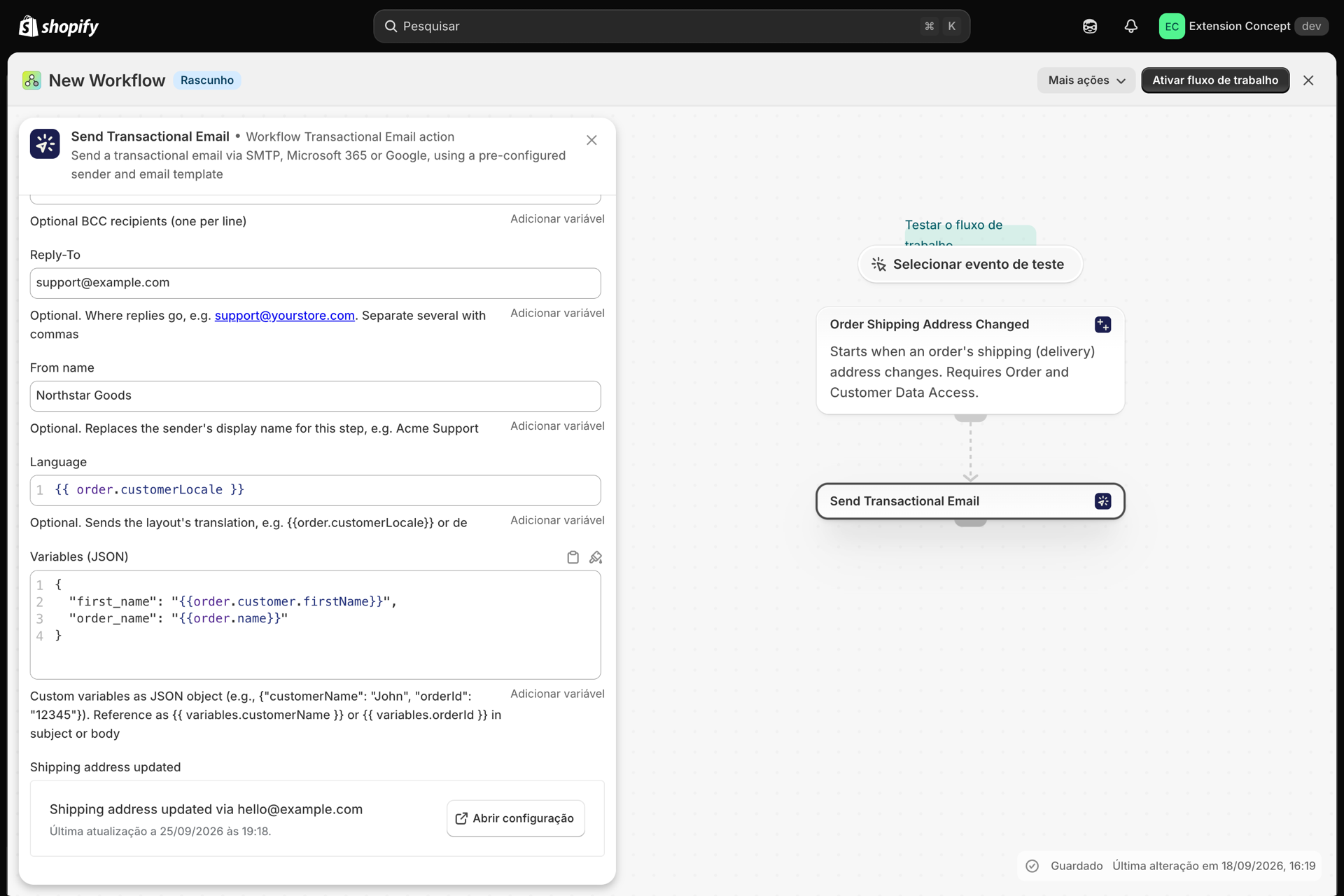Screen dimensions: 1344x896
Task: Select the Order Shipping Address Changed trigger card
Action: [x=970, y=360]
